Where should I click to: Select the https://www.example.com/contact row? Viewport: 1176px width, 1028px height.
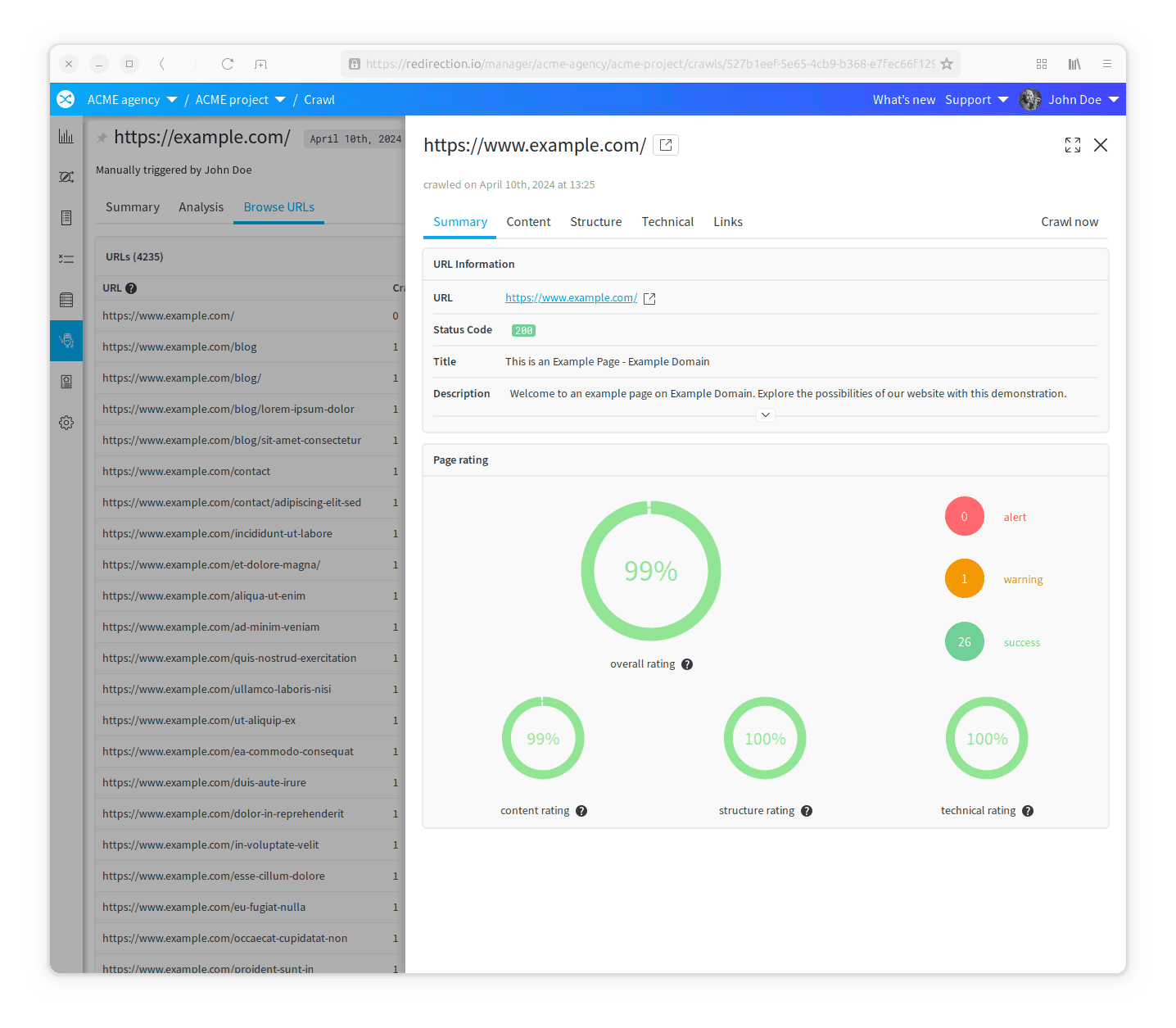click(250, 472)
